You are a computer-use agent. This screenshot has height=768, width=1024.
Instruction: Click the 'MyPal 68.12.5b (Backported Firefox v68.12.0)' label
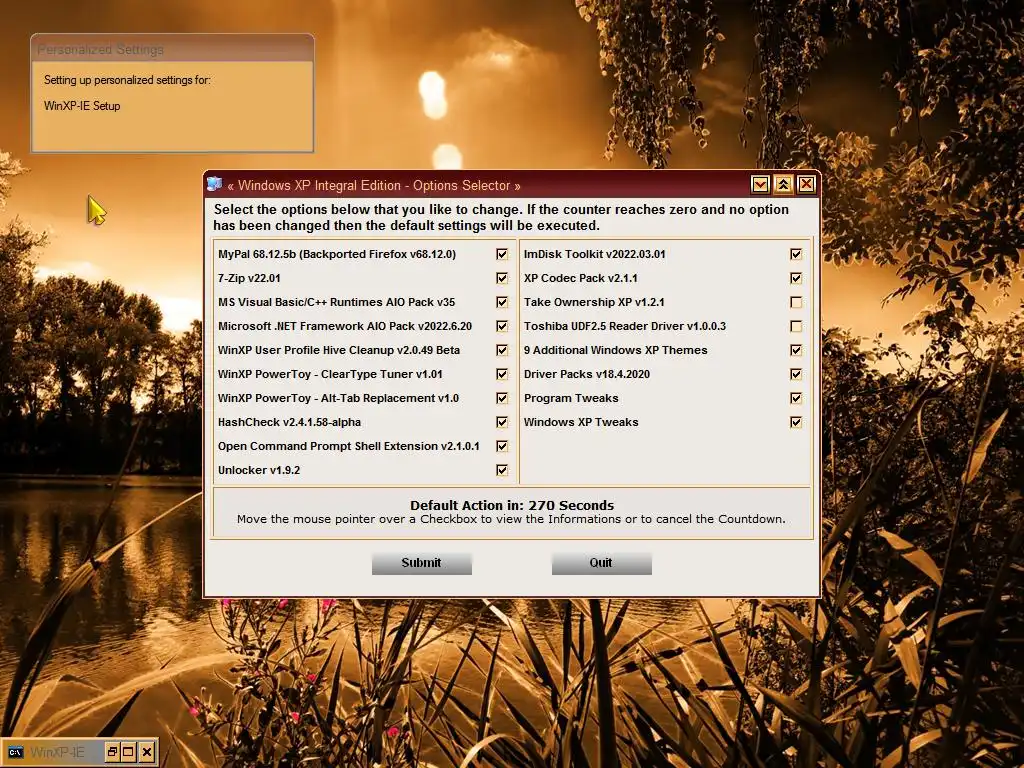coord(337,254)
